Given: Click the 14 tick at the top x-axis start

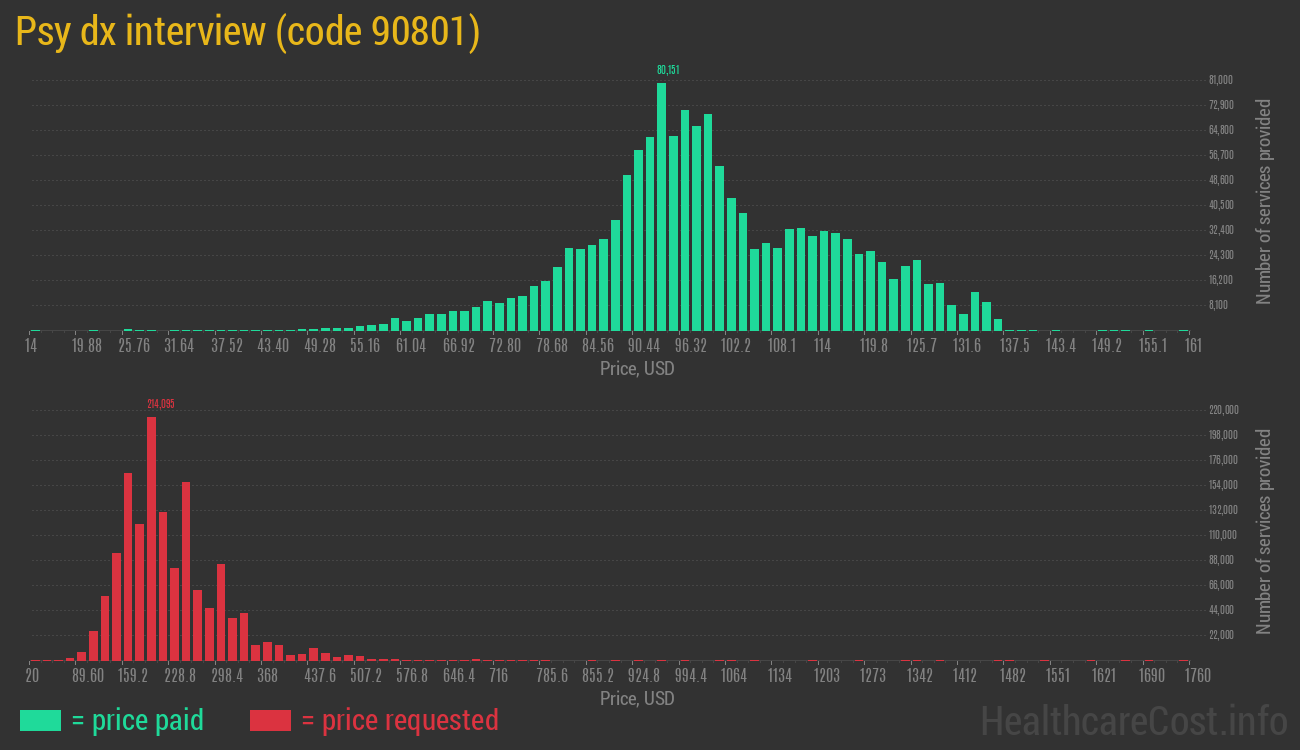Looking at the screenshot, I should [32, 346].
